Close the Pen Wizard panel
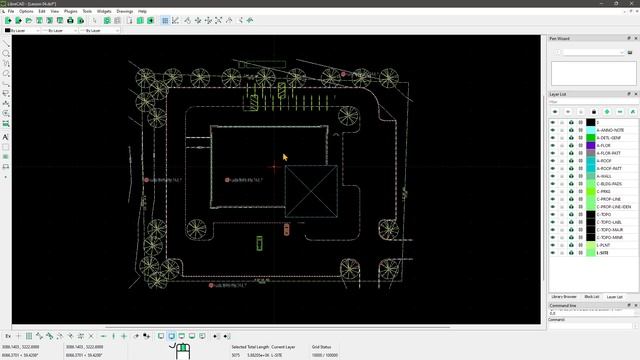Image resolution: width=640 pixels, height=360 pixels. (x=636, y=38)
